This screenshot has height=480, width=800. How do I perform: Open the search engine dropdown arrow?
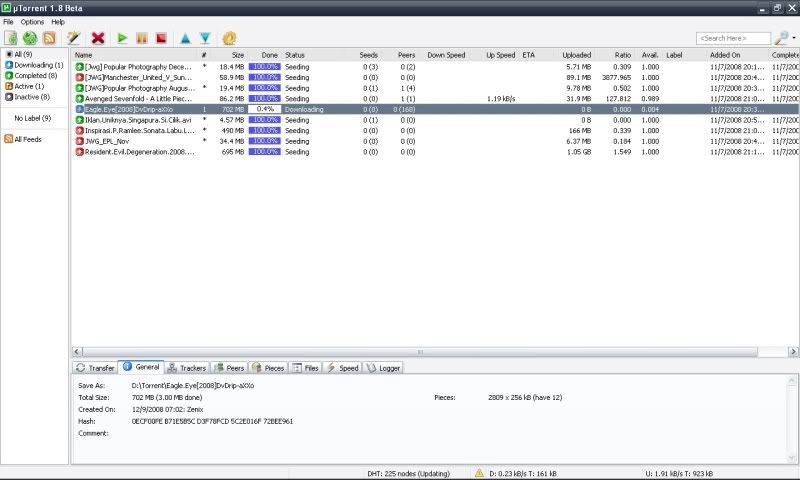tap(794, 38)
